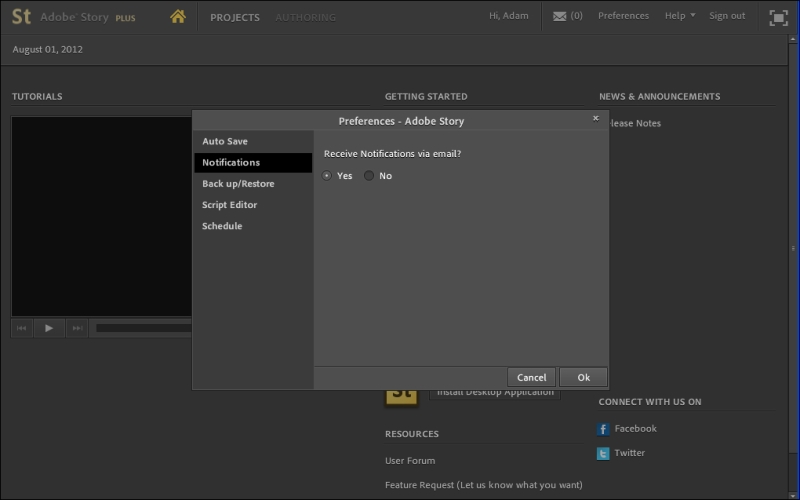Click the TUTORIALS heading
This screenshot has width=800, height=500.
click(x=37, y=96)
